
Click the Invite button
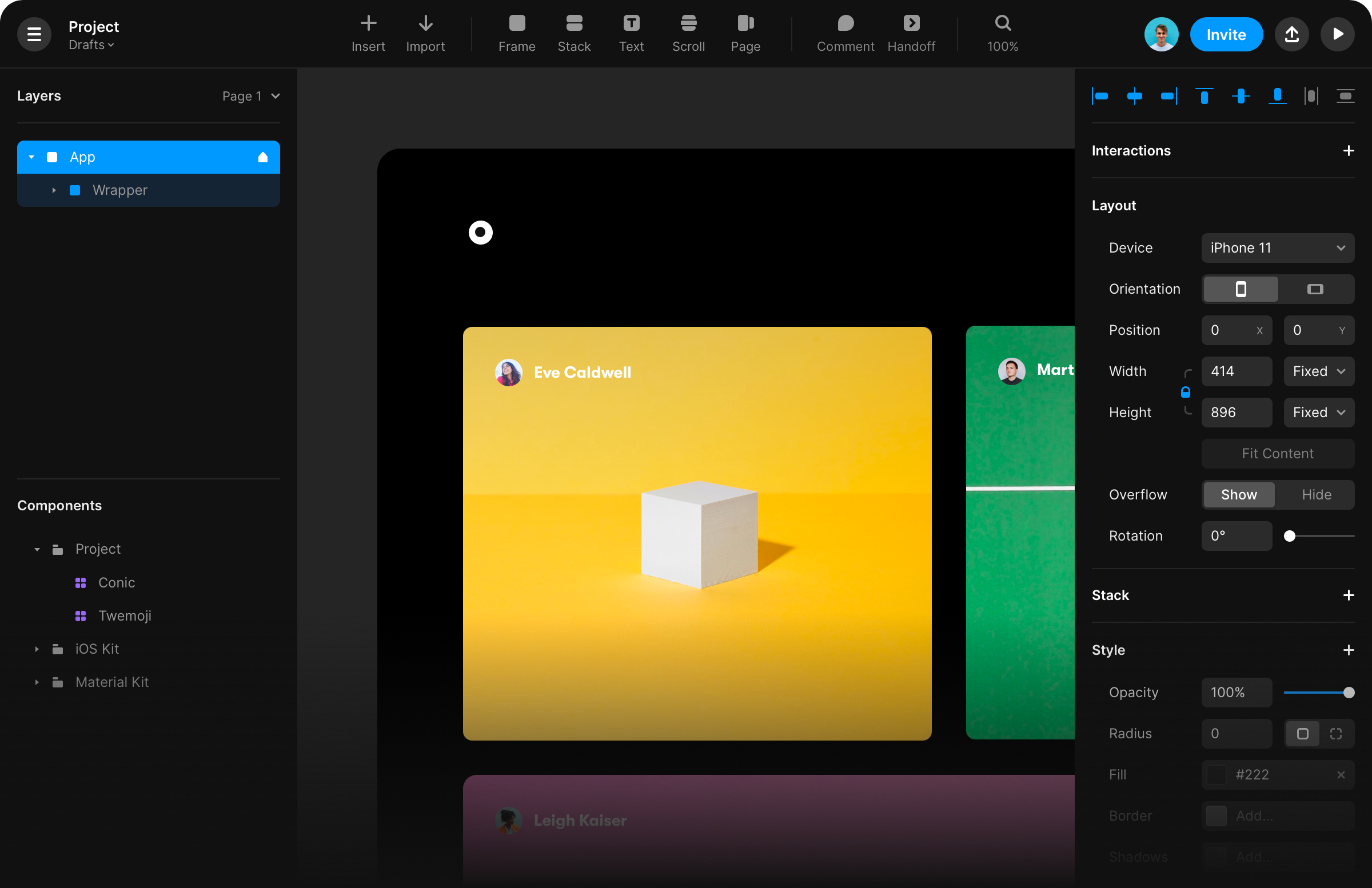tap(1225, 34)
